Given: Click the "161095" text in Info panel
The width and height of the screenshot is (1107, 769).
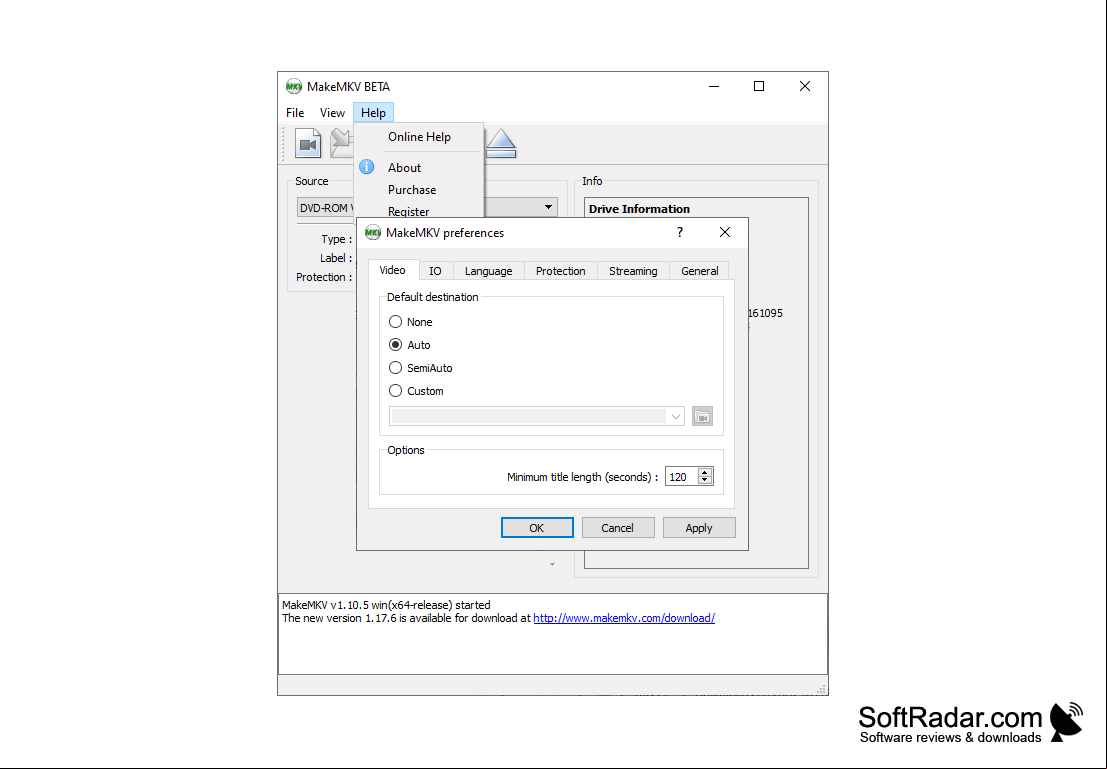Looking at the screenshot, I should tap(765, 313).
